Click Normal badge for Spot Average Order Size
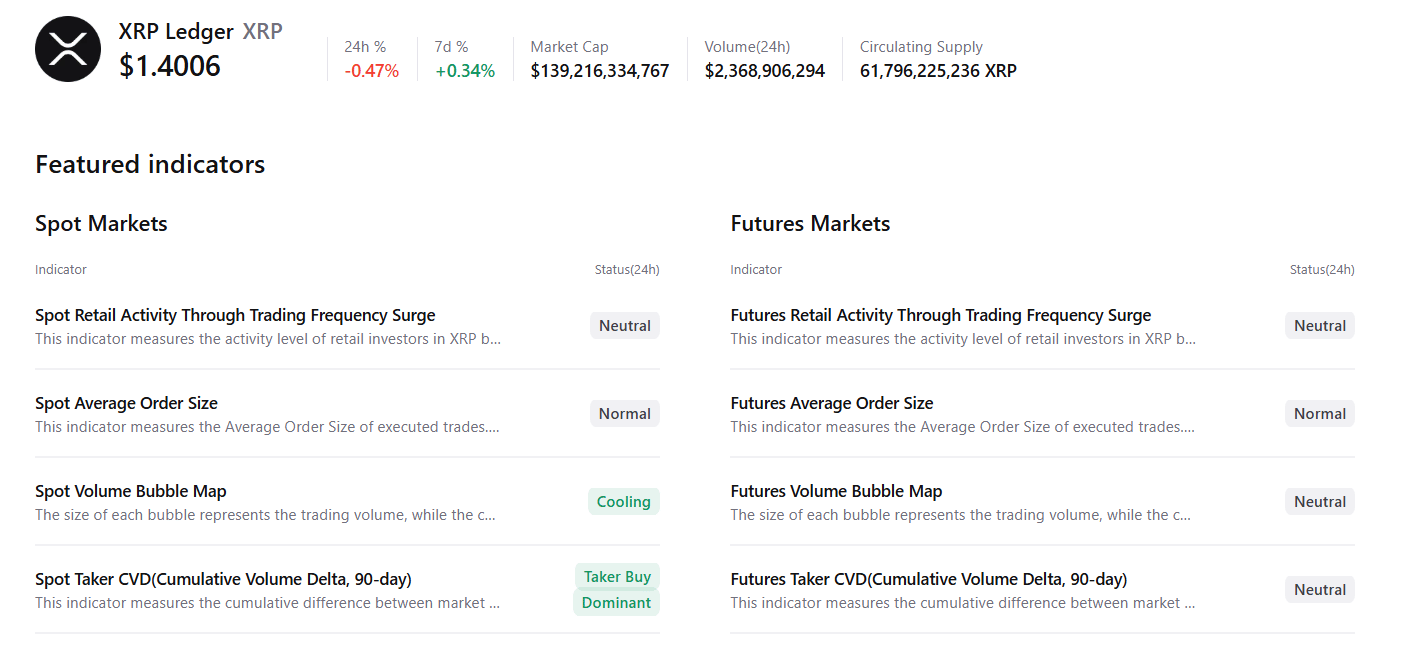The image size is (1410, 647). [x=625, y=414]
